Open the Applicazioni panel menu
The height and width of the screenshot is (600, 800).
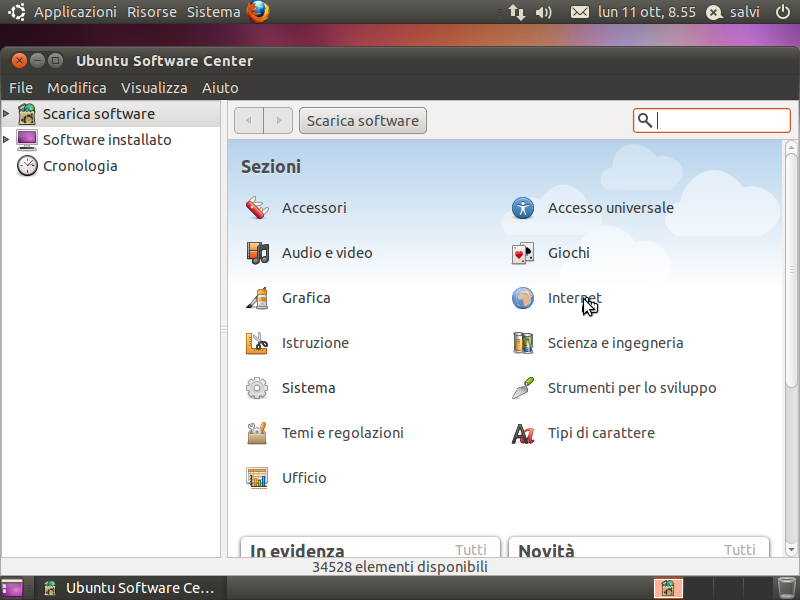[75, 12]
